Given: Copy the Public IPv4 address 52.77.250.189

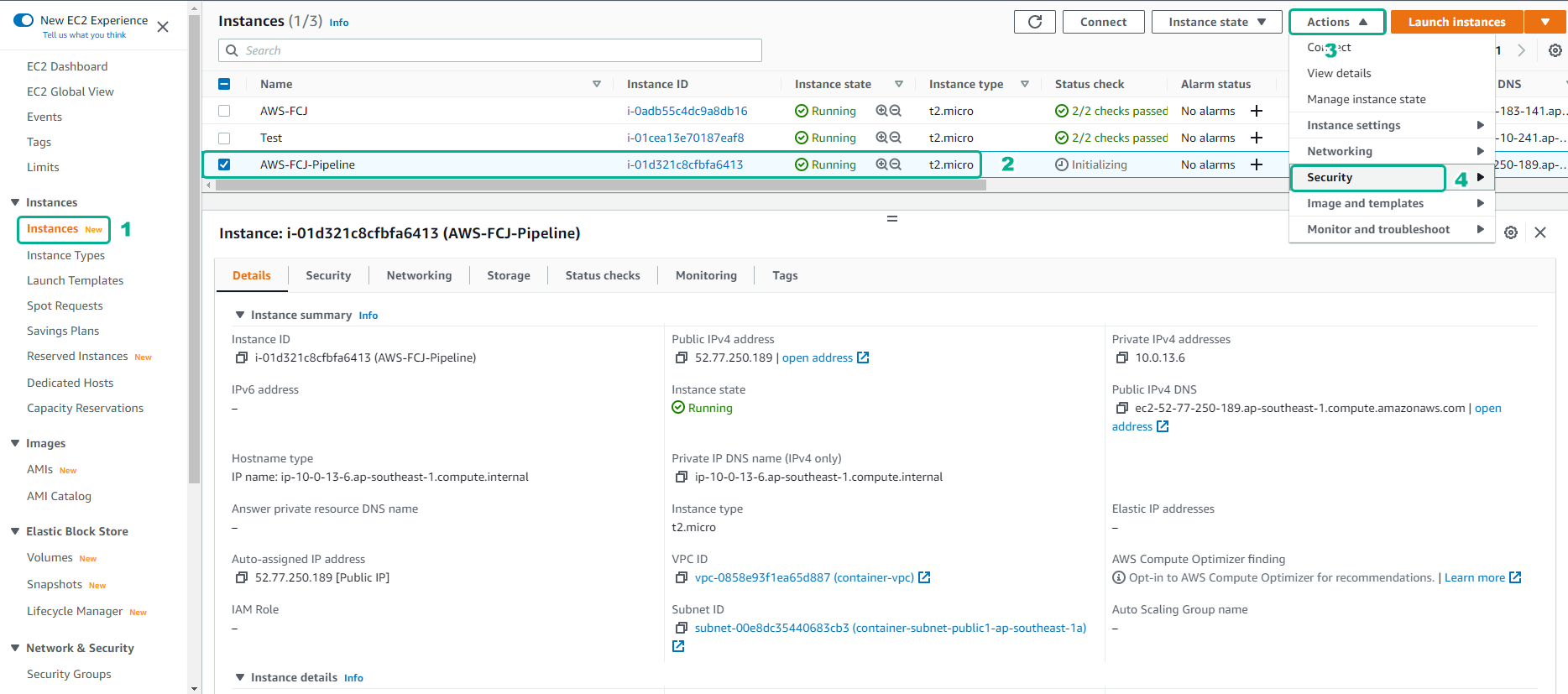Looking at the screenshot, I should (x=682, y=358).
